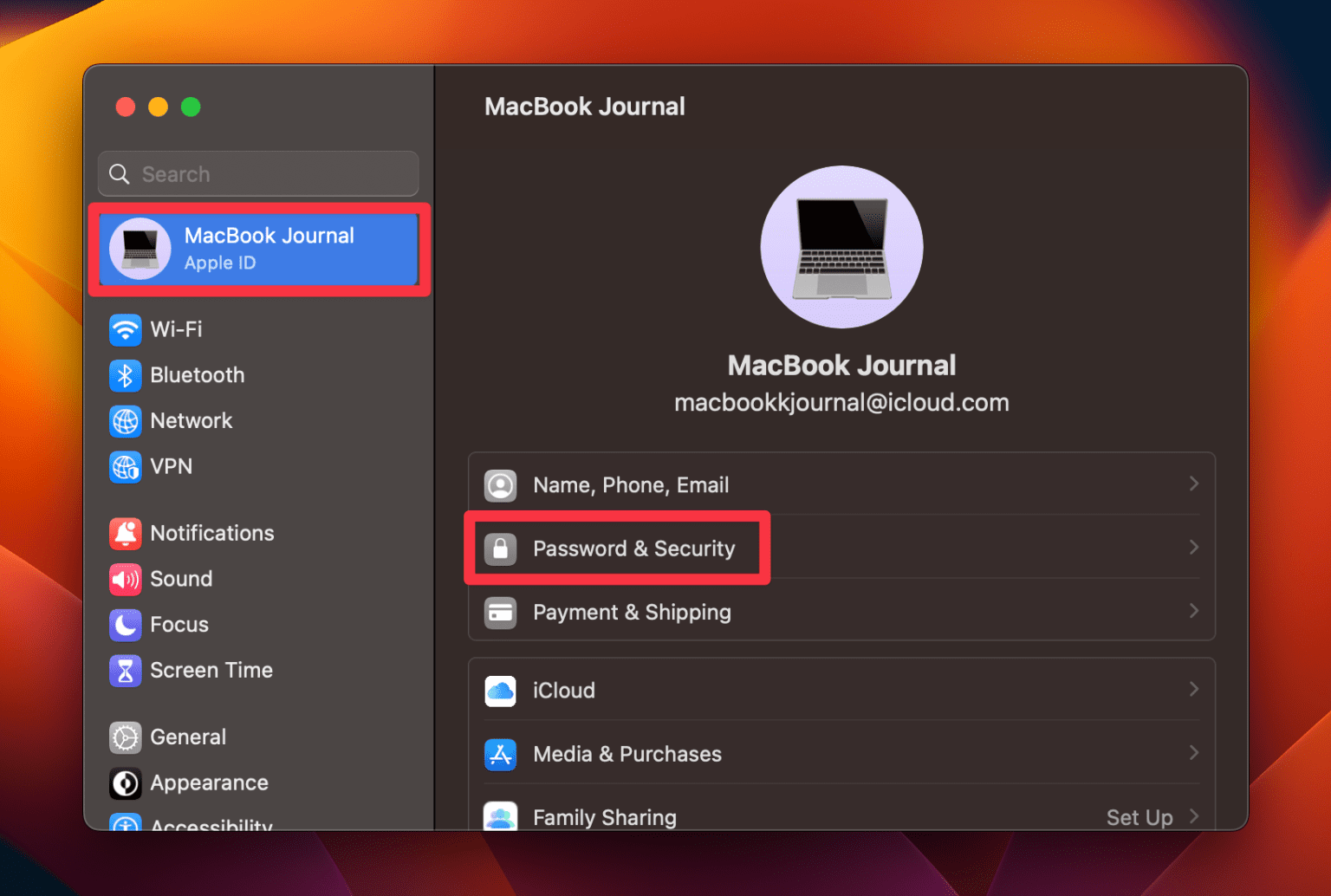Expand Password & Security via its chevron
1331x896 pixels.
(x=1194, y=547)
